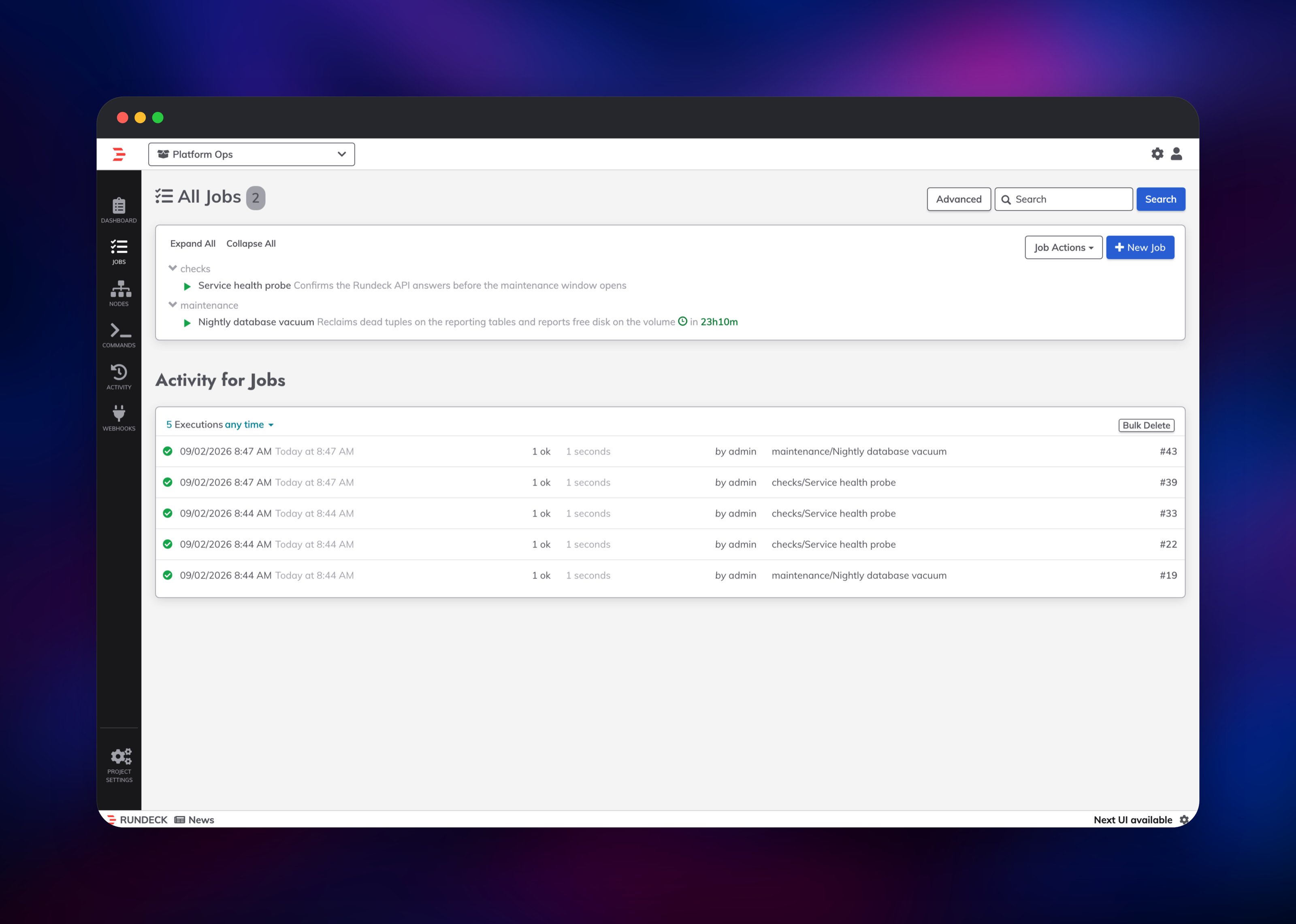Viewport: 1296px width, 924px height.
Task: Click the macOS yellow minimize button
Action: click(x=140, y=118)
